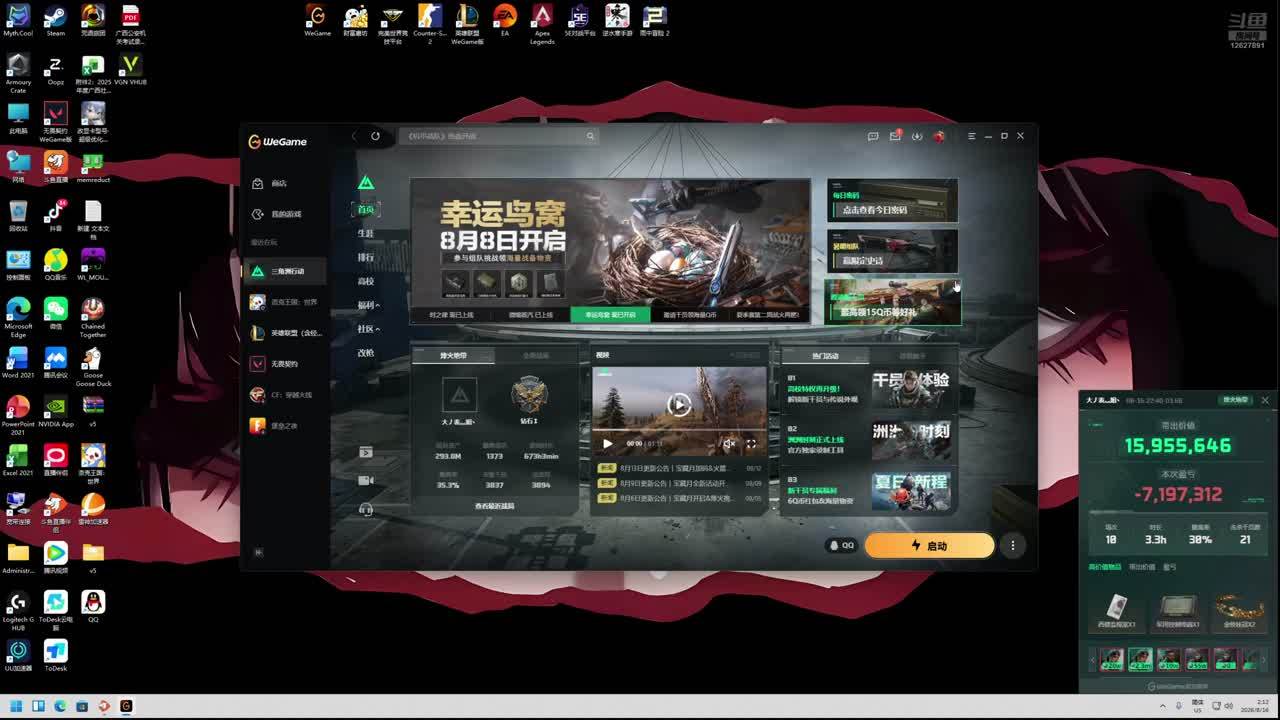This screenshot has height=720, width=1280.
Task: Open the three-dot more options menu
Action: [x=1013, y=546]
